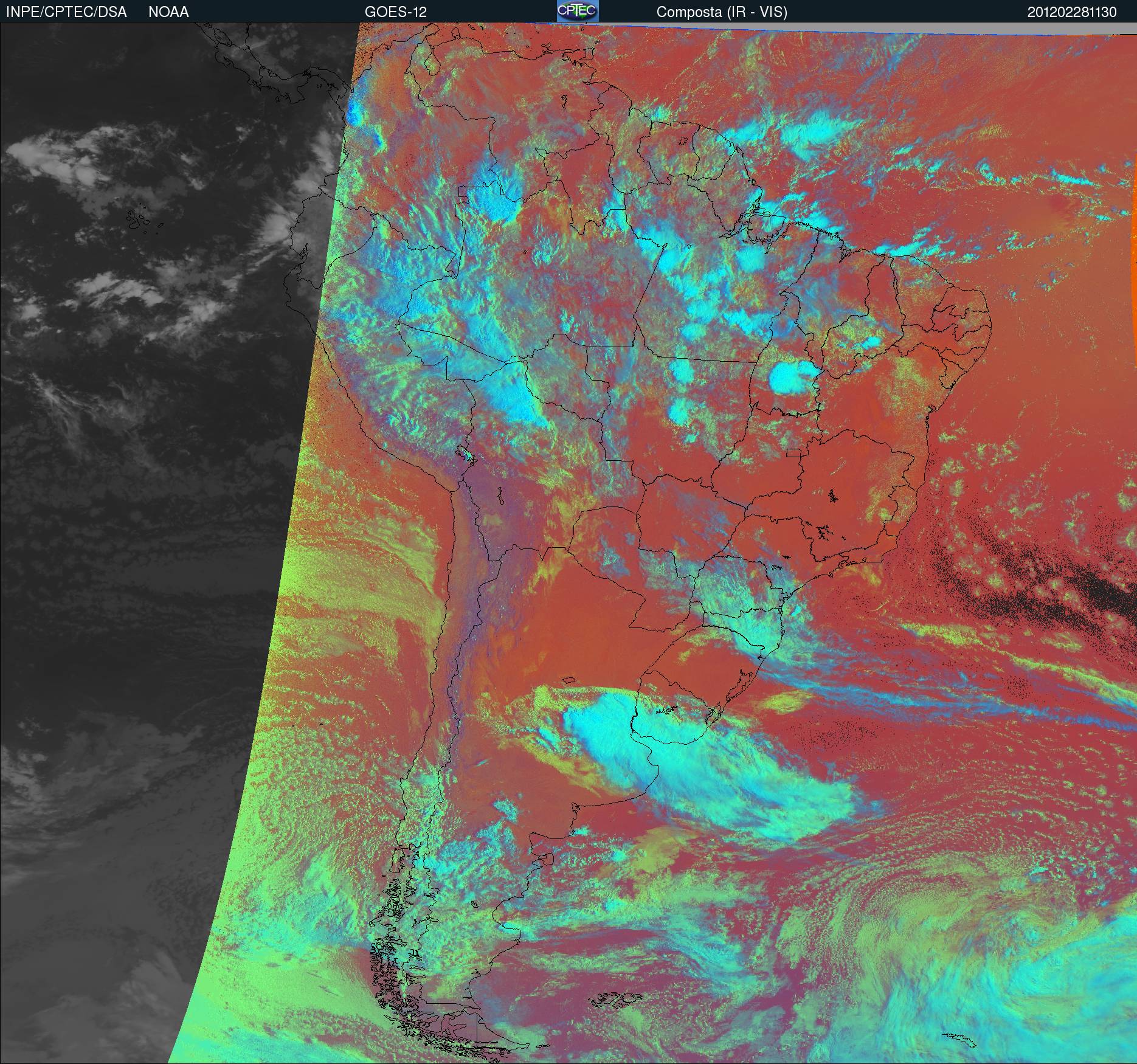Viewport: 1137px width, 1064px height.
Task: Click the CPTEC logo in header
Action: (578, 11)
